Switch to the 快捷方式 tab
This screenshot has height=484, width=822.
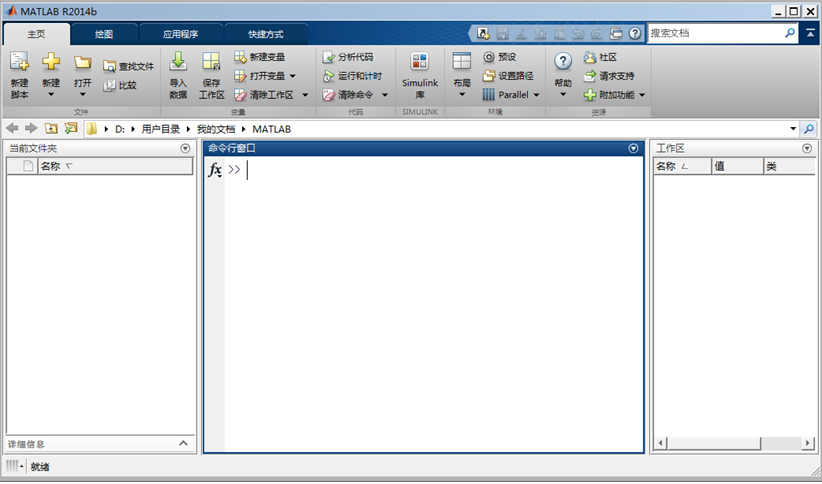point(266,34)
